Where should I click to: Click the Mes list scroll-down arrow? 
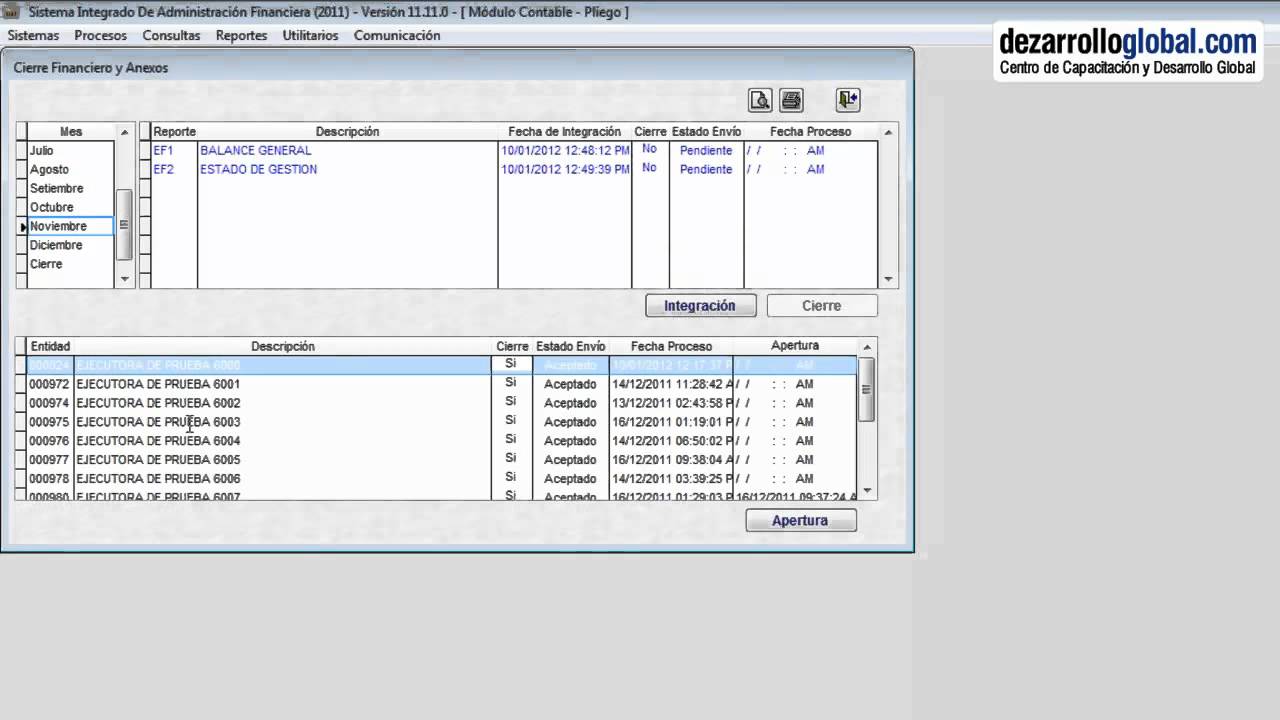coord(125,279)
